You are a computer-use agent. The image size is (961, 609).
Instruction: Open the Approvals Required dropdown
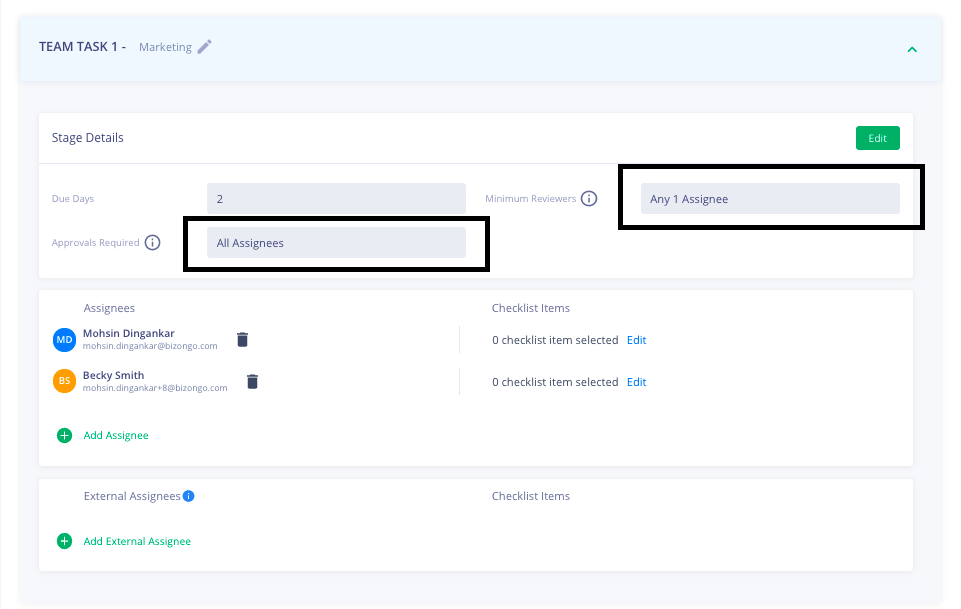coord(336,243)
